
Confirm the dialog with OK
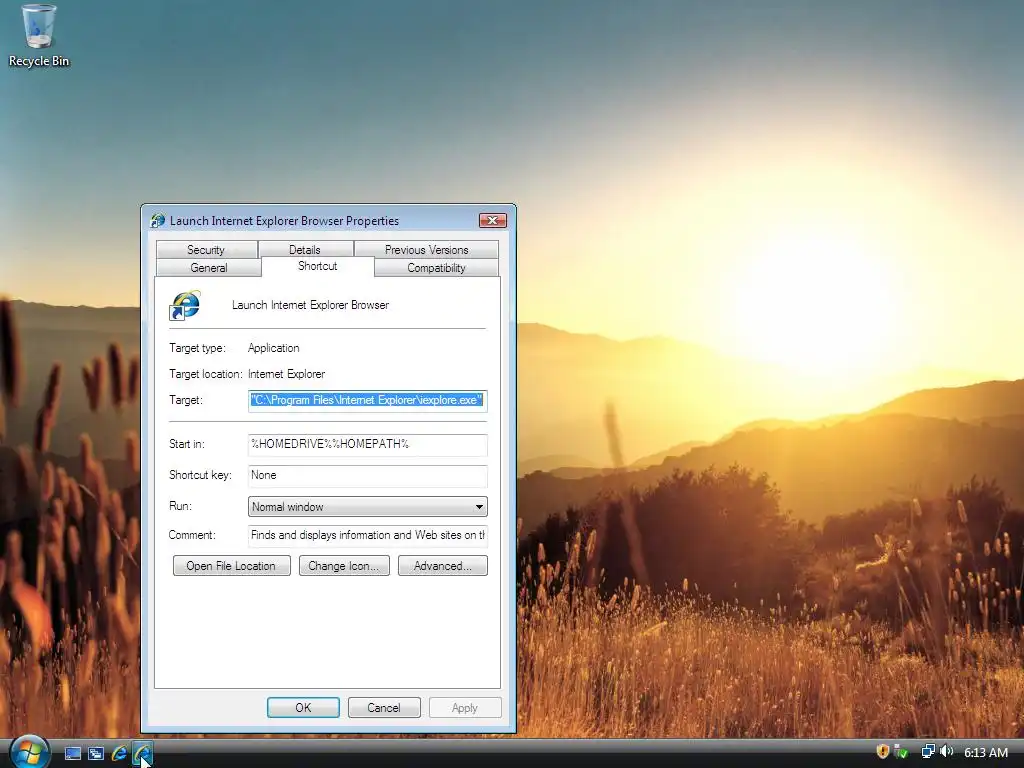303,708
